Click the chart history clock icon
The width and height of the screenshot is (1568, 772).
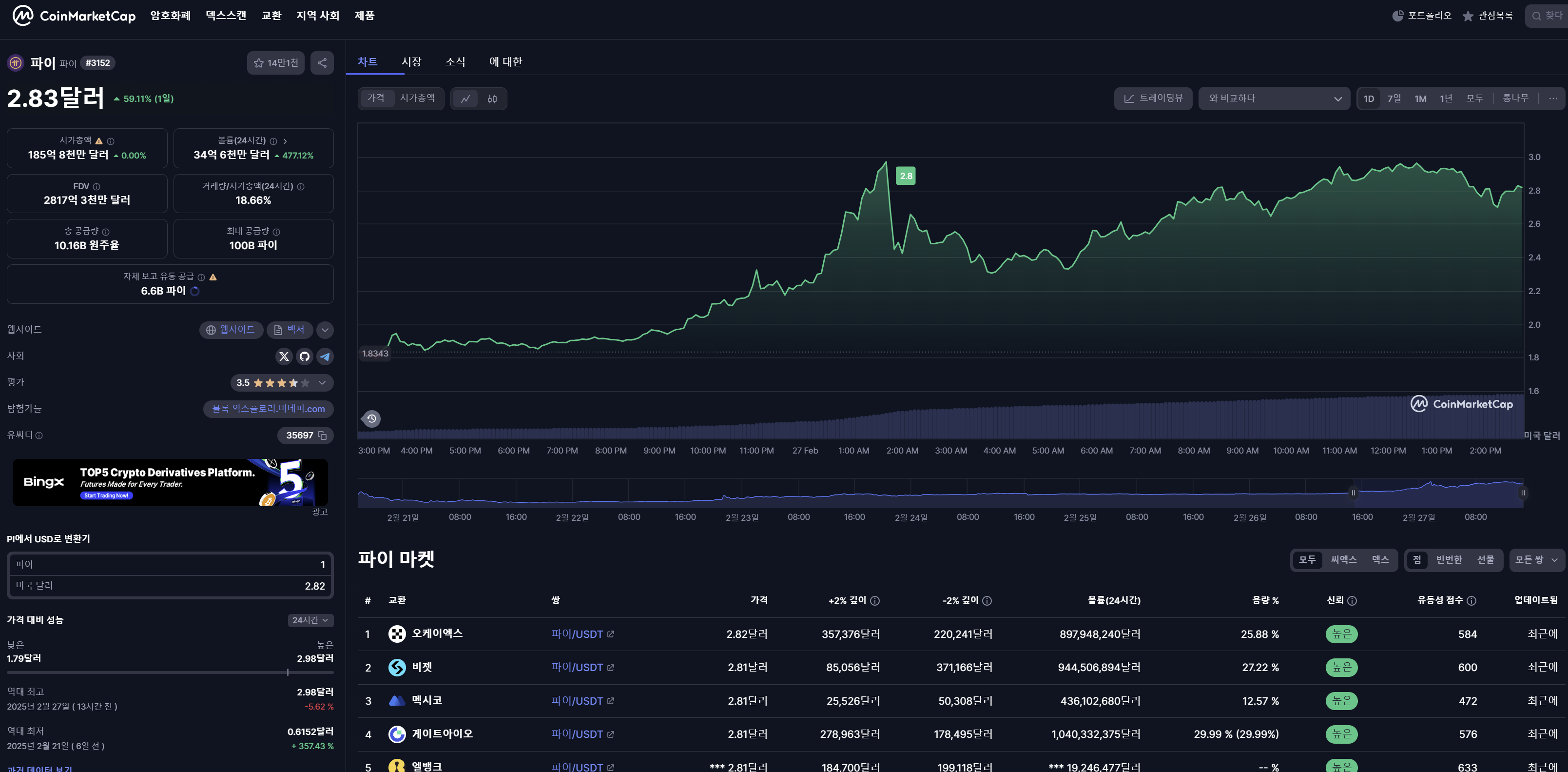[x=371, y=418]
